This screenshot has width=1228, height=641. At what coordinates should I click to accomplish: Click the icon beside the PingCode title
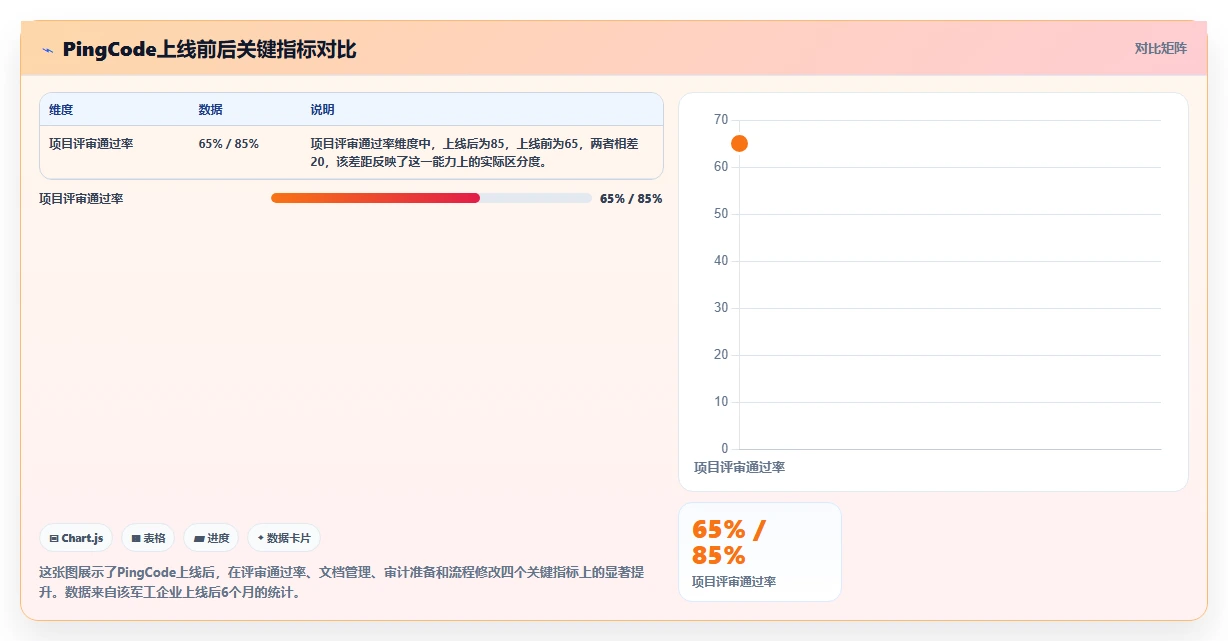click(47, 50)
